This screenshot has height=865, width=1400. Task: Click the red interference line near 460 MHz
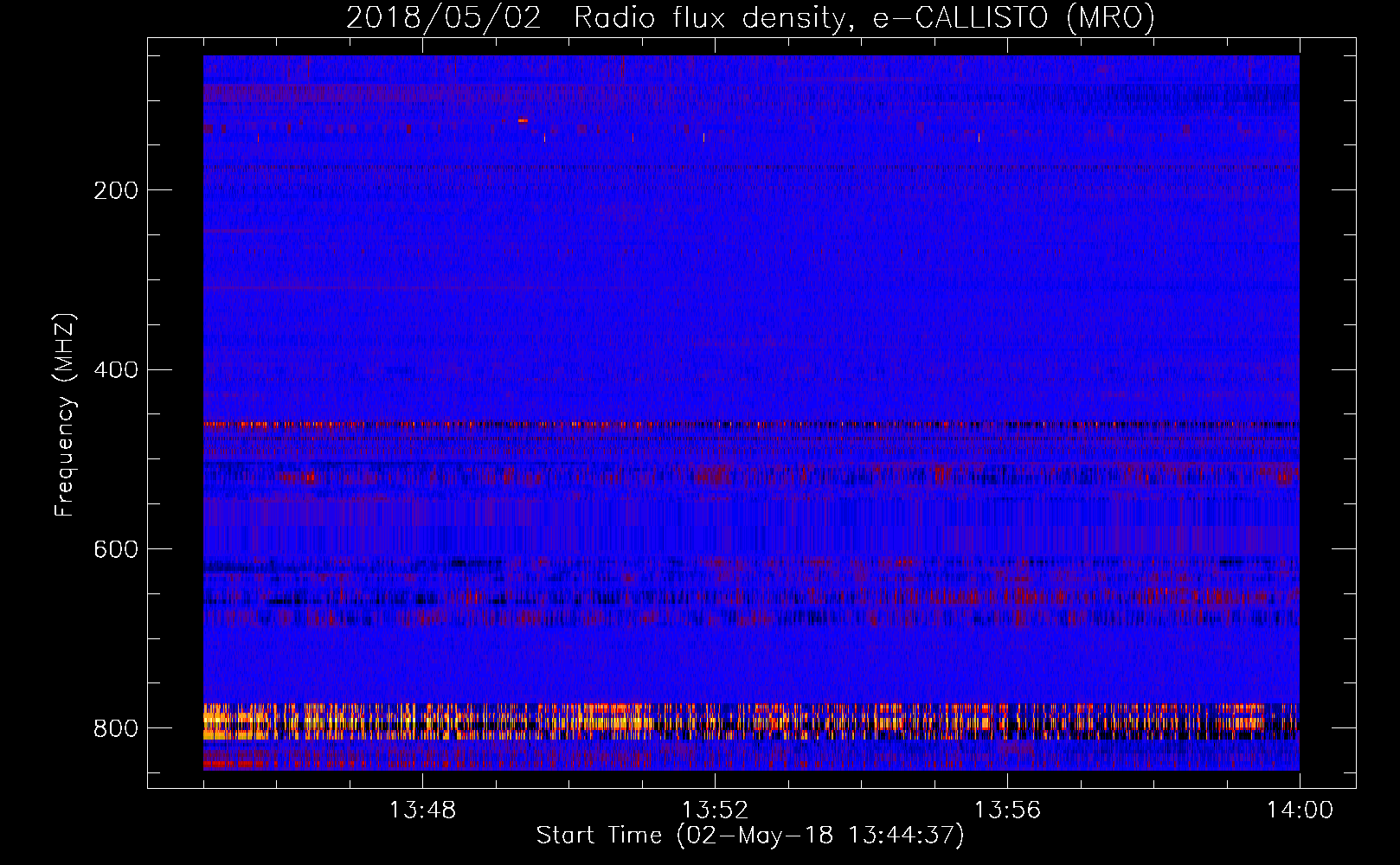click(751, 425)
